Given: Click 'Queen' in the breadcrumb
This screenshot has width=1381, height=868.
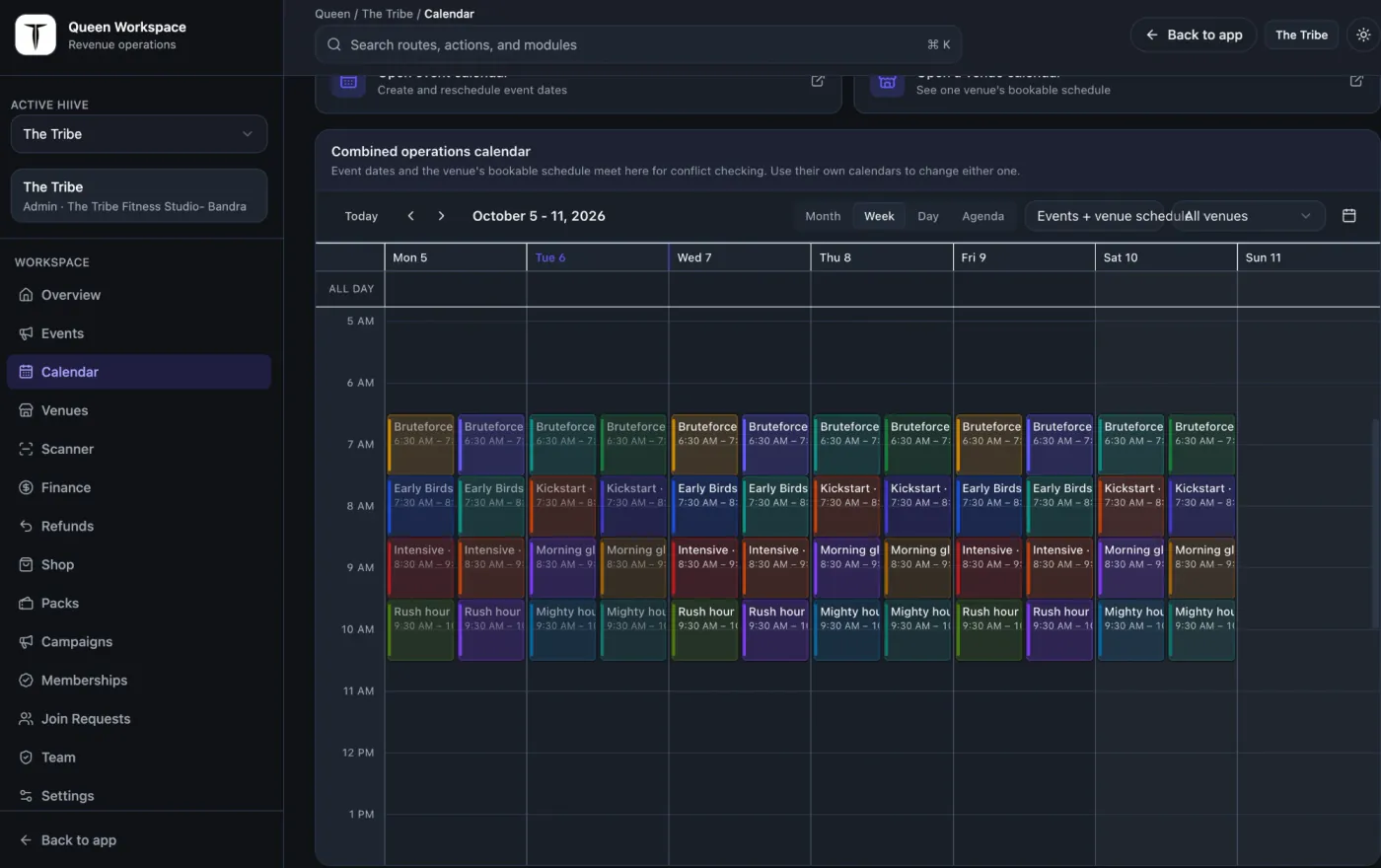Looking at the screenshot, I should pos(332,14).
